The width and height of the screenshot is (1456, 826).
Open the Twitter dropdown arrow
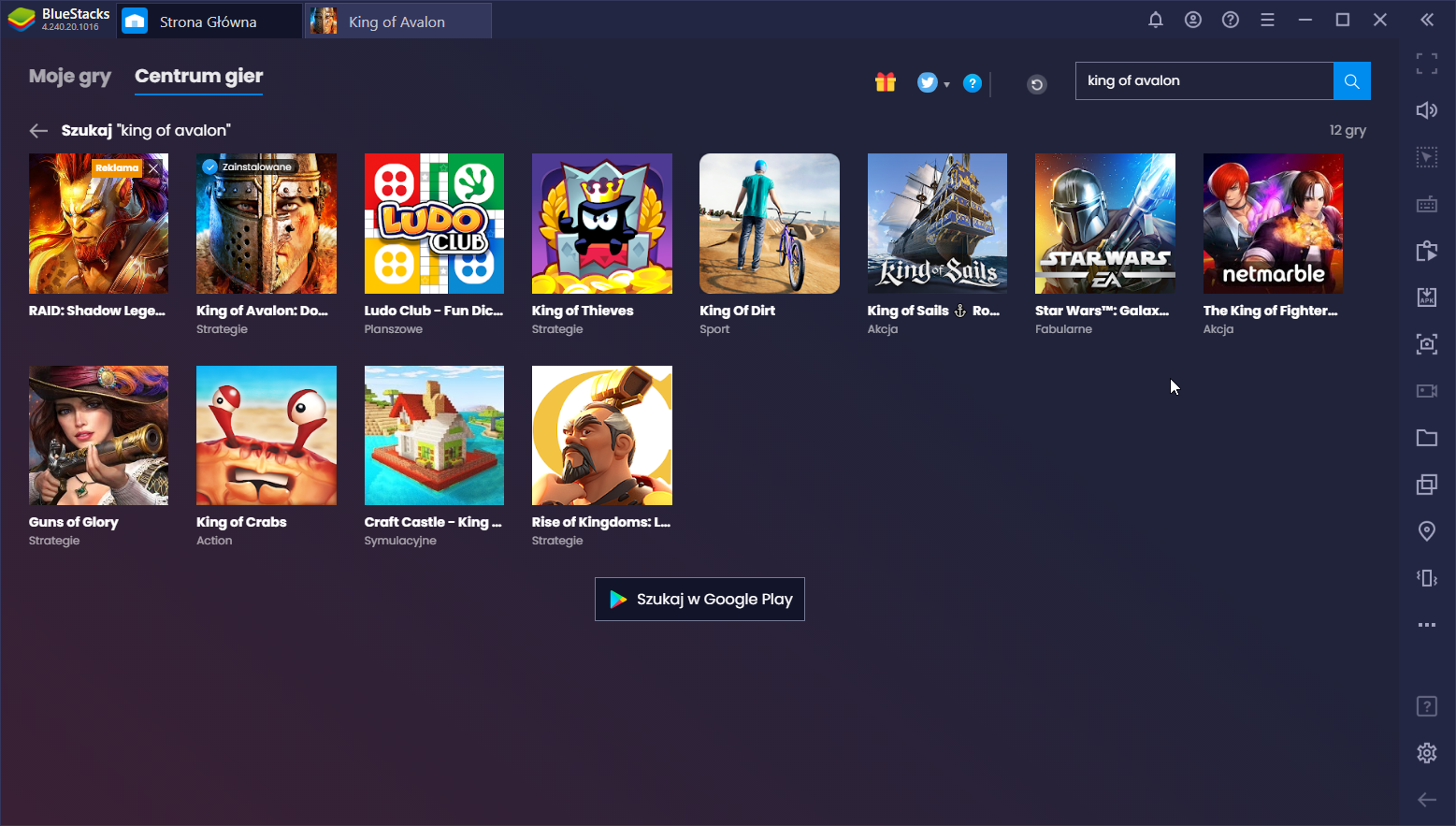tap(947, 84)
